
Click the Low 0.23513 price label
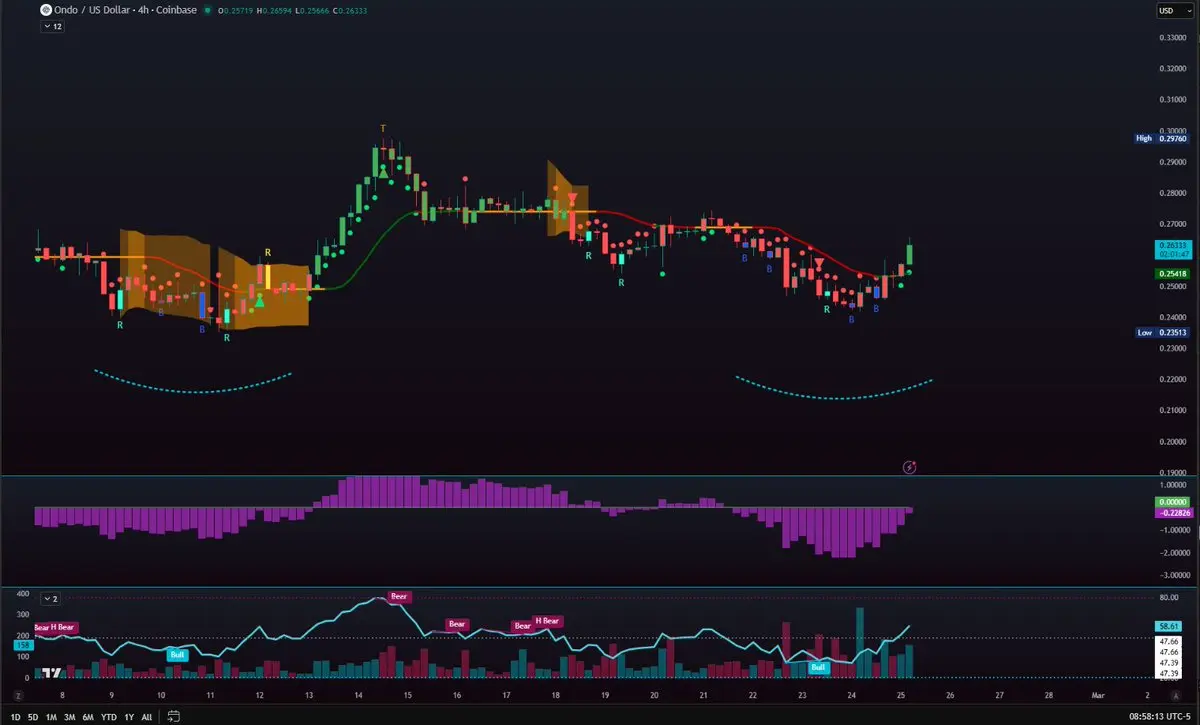1162,332
